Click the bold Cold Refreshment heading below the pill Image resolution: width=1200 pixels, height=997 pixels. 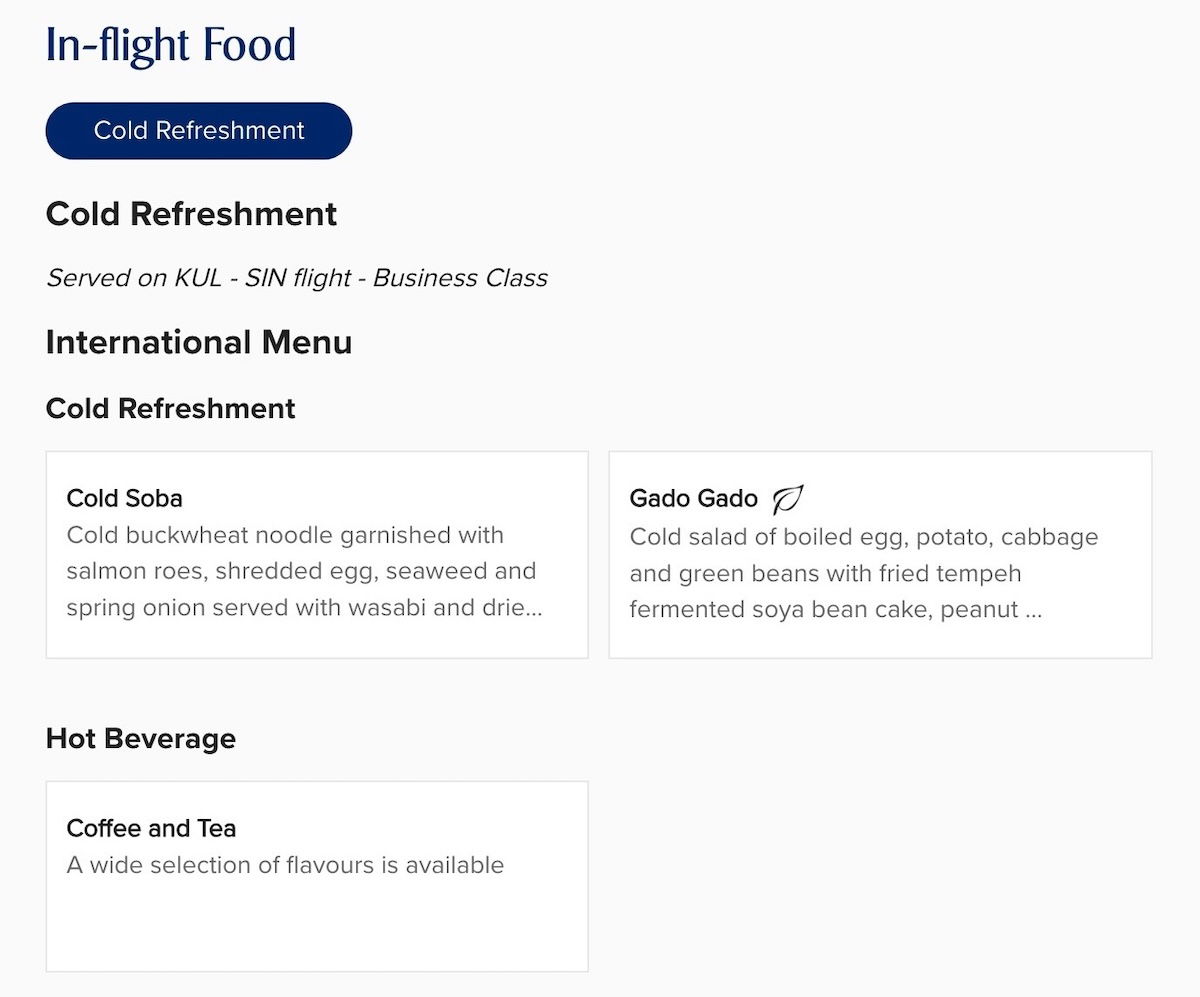(191, 214)
